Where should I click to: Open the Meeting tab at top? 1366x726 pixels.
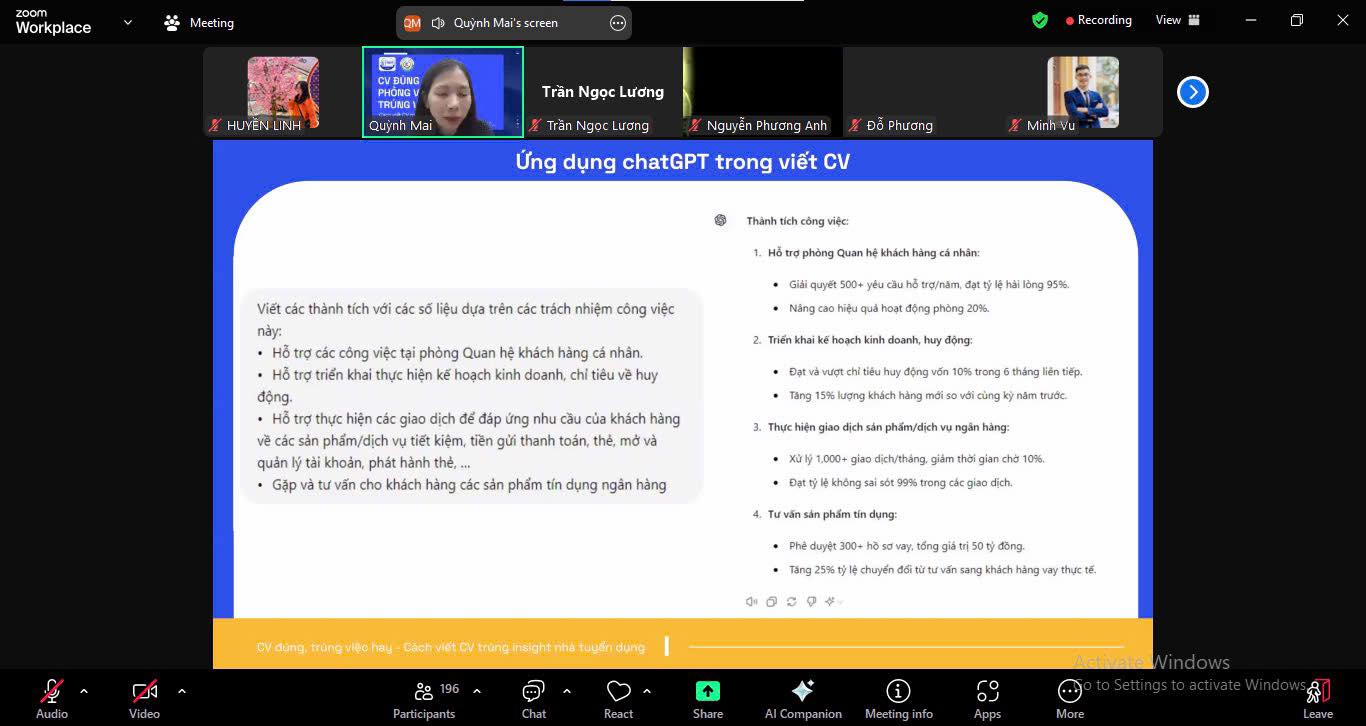click(x=199, y=22)
